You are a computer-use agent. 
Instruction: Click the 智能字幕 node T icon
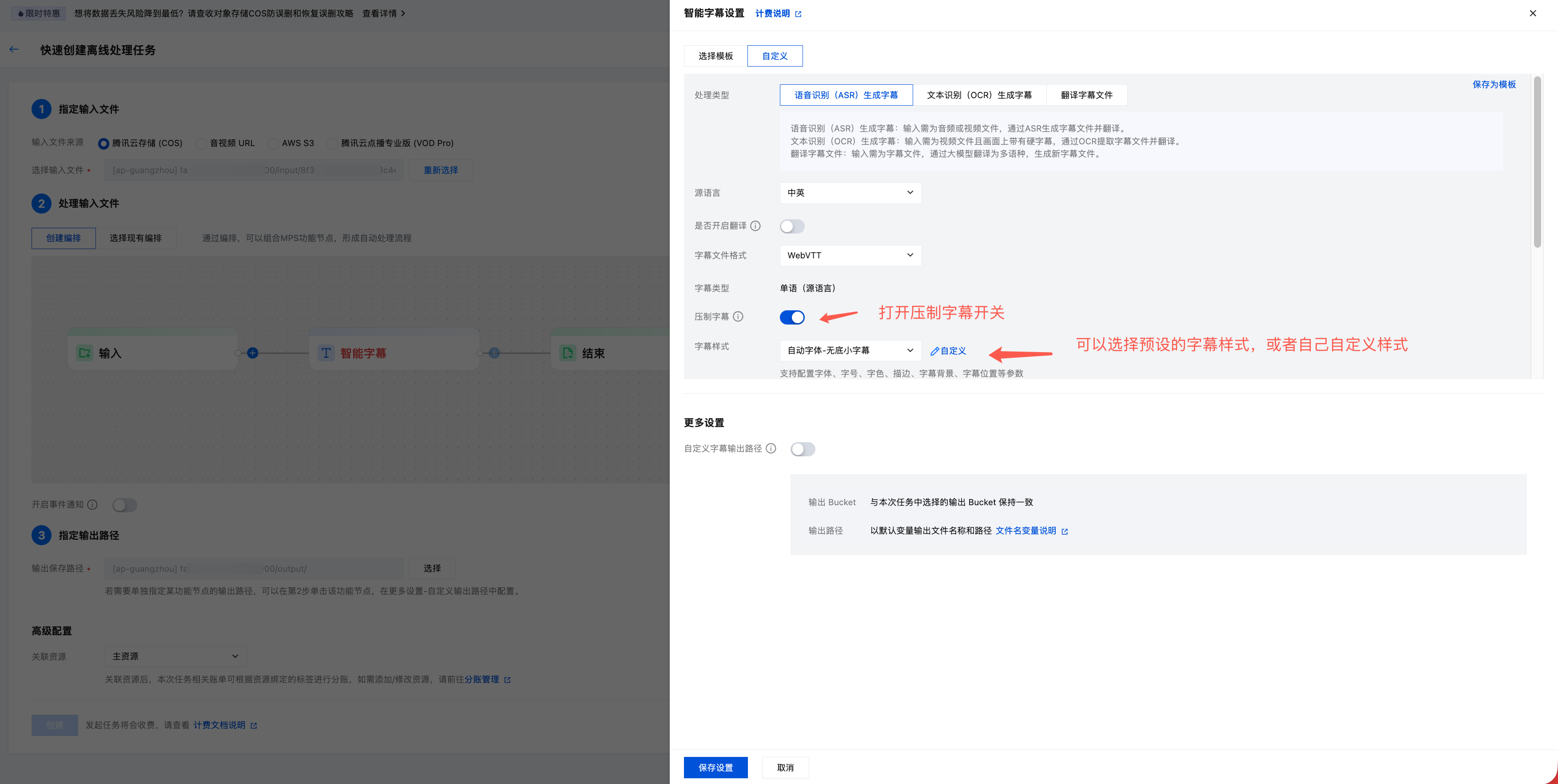tap(326, 353)
